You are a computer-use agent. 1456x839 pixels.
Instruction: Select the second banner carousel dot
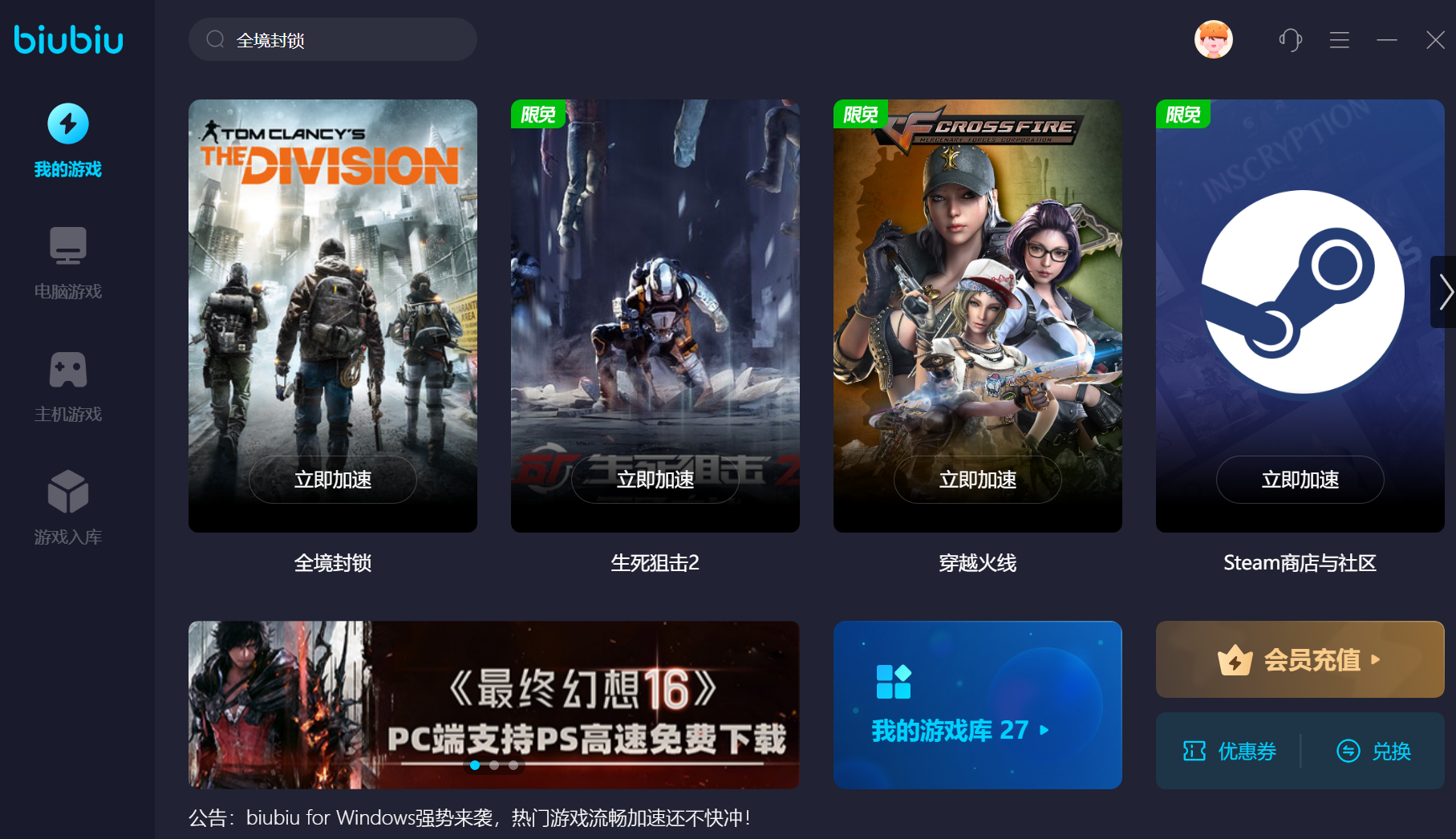pos(494,765)
